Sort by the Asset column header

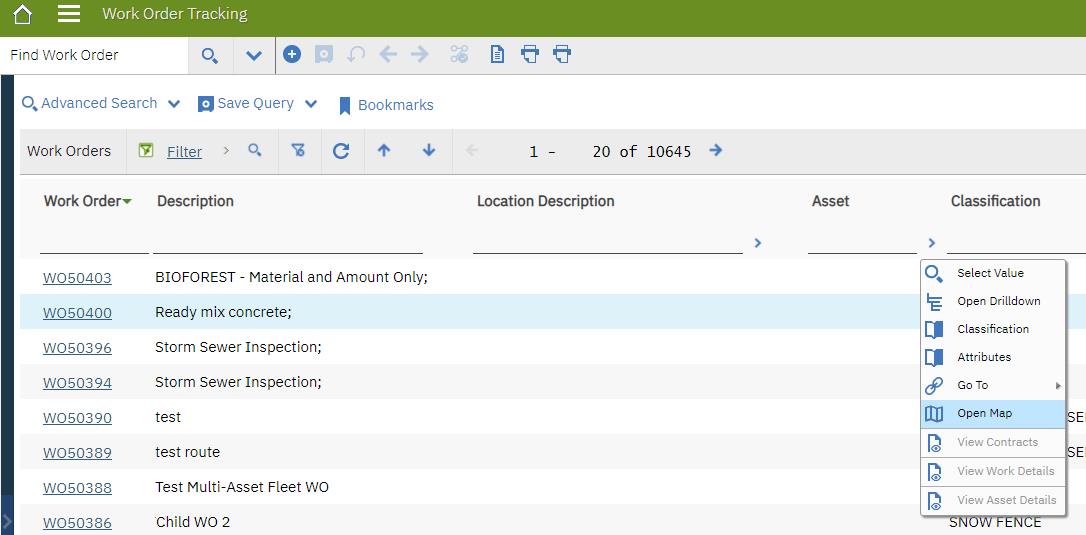[x=830, y=201]
